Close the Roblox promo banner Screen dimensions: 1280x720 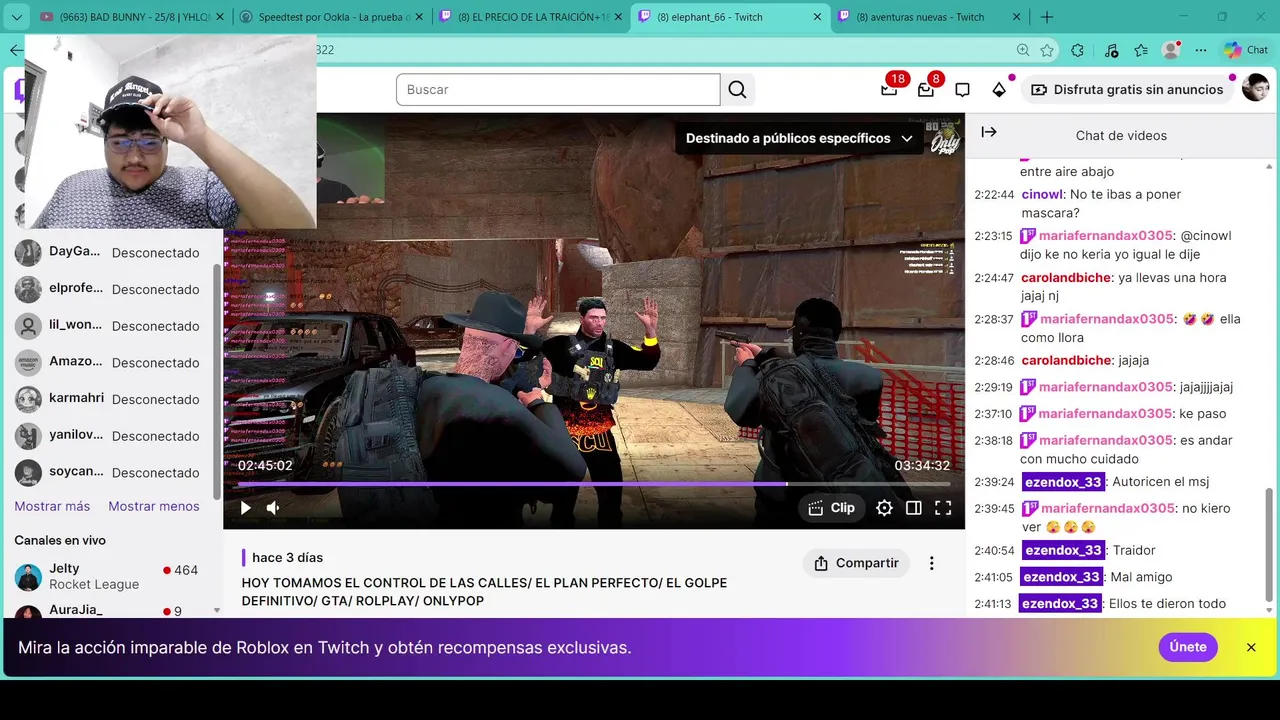click(x=1251, y=647)
